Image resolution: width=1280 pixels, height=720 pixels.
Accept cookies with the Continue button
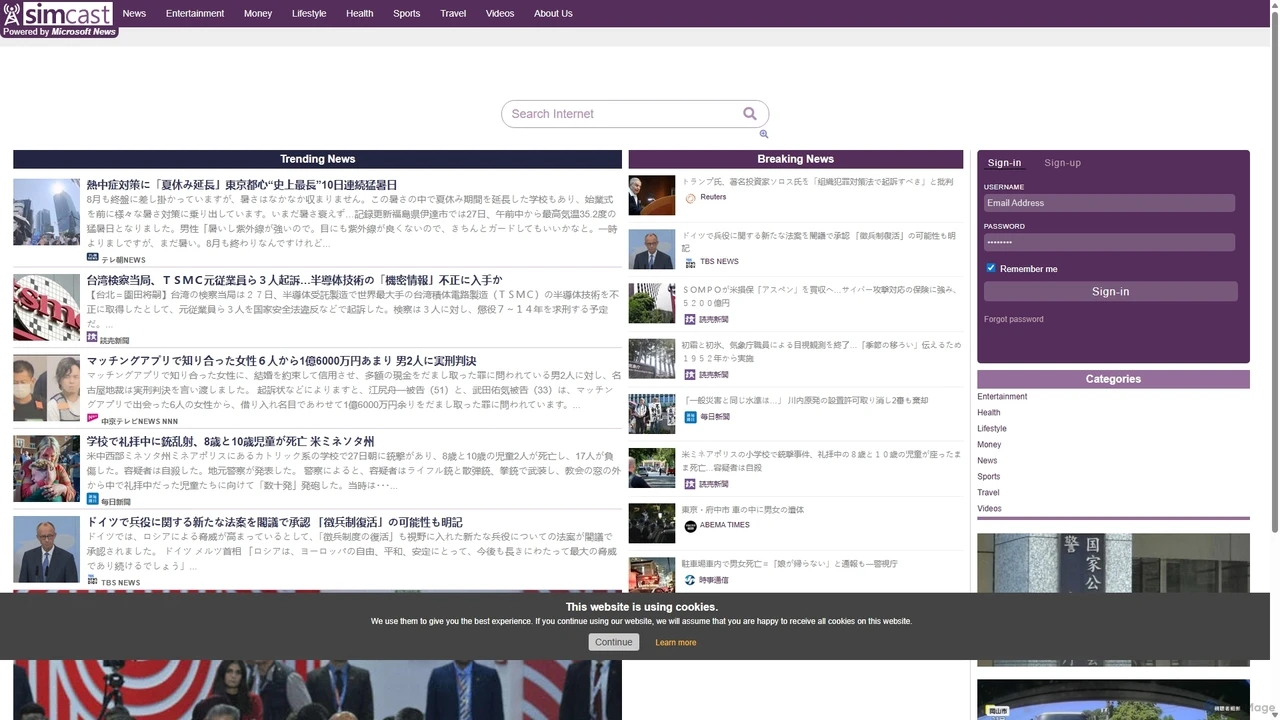[x=613, y=642]
